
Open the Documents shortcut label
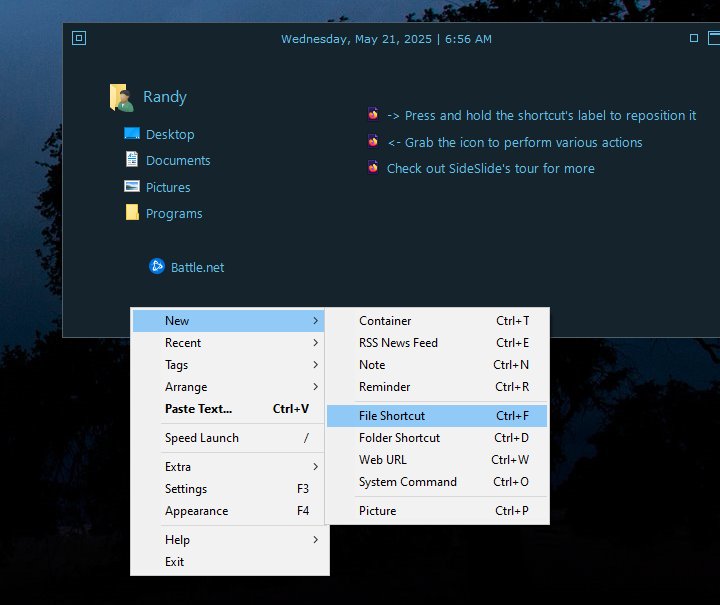(178, 161)
